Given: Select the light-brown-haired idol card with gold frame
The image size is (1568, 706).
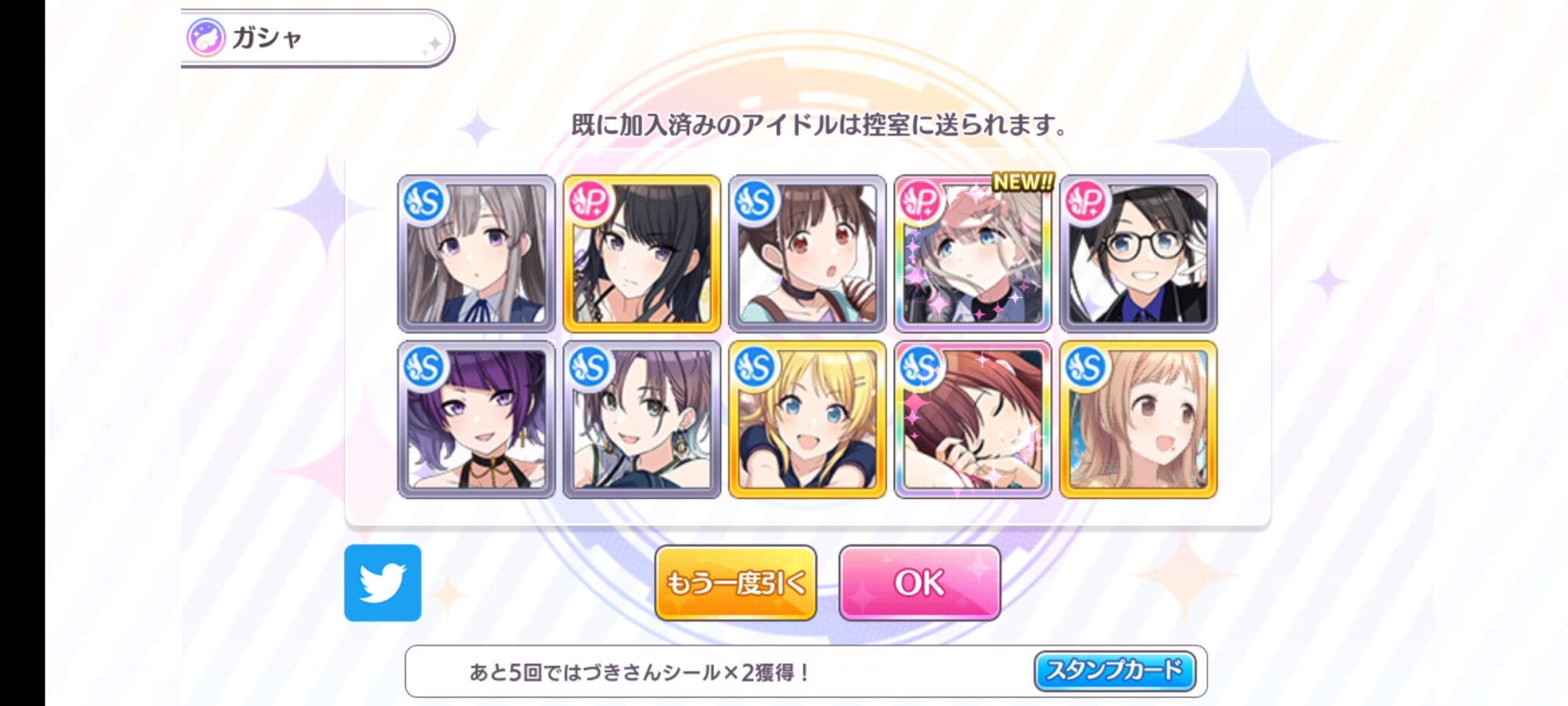Looking at the screenshot, I should pyautogui.click(x=1138, y=420).
